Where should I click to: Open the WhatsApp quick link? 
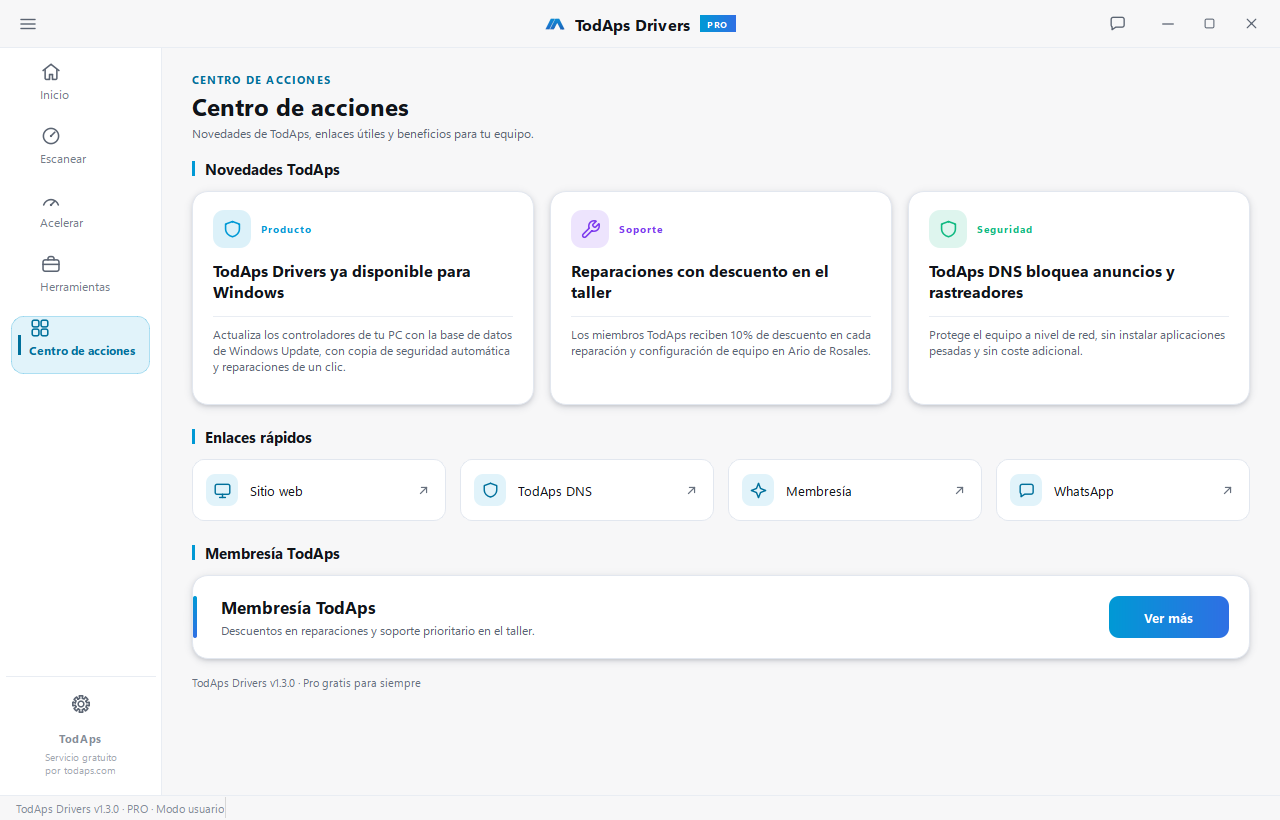click(x=1123, y=490)
